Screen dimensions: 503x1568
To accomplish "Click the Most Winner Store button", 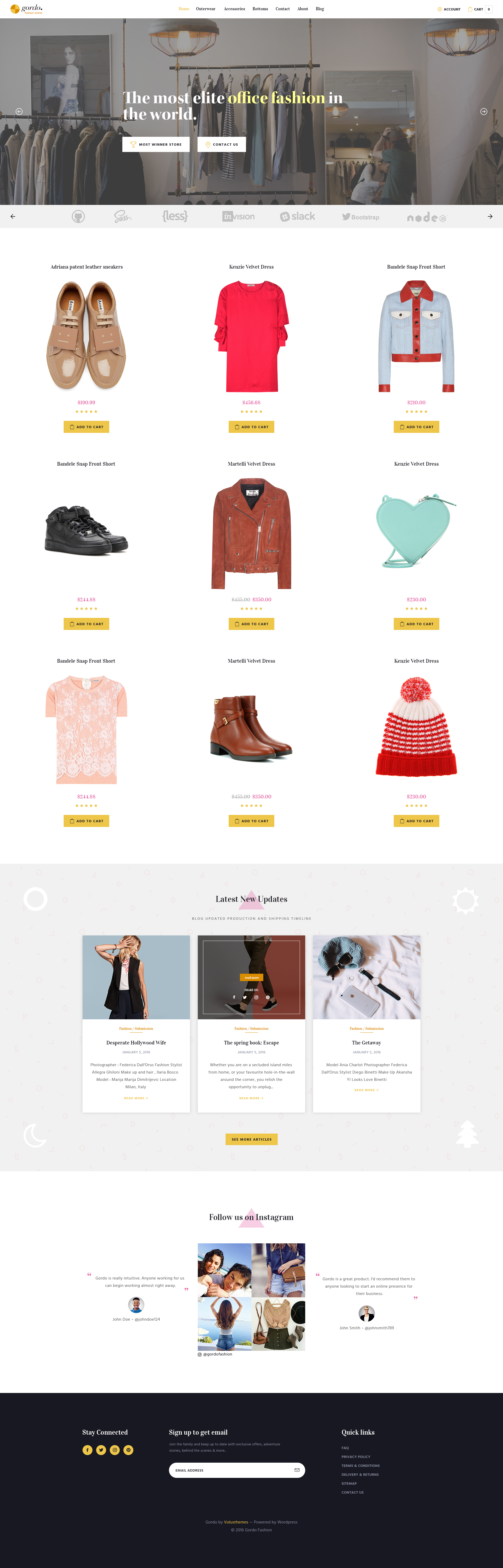I will pos(156,144).
